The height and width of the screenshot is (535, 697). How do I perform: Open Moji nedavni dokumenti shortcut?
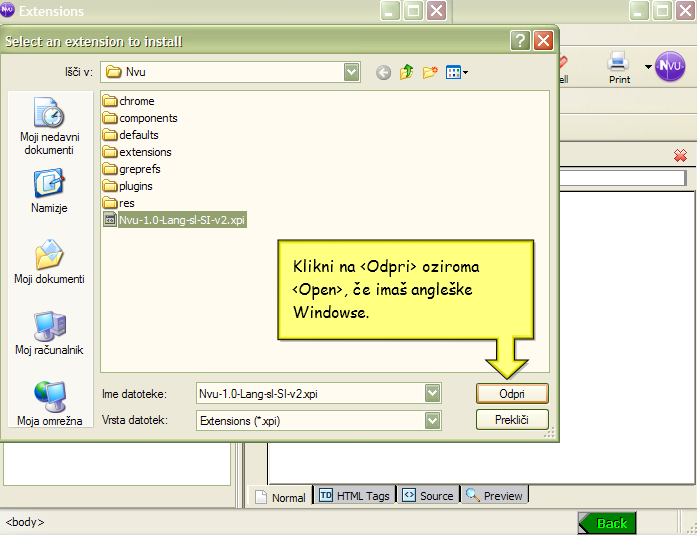[49, 127]
